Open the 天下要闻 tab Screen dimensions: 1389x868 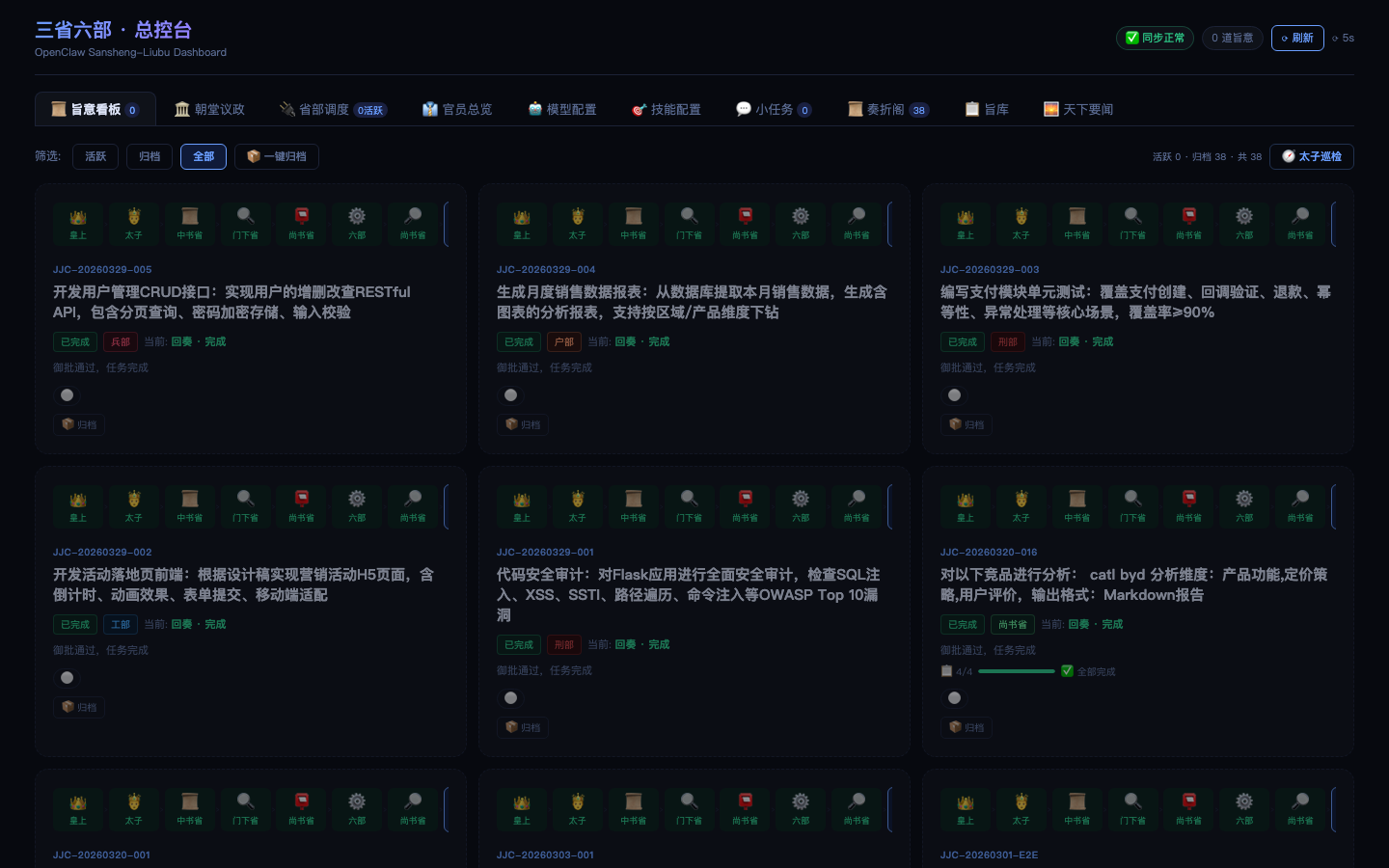(1078, 109)
